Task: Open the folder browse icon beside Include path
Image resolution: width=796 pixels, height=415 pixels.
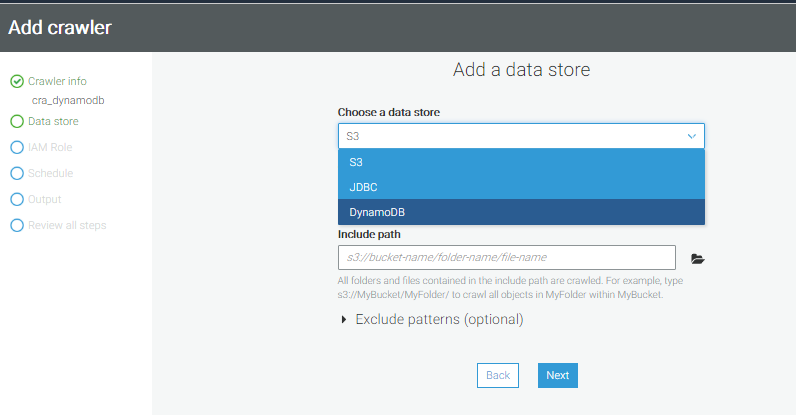Action: pyautogui.click(x=698, y=259)
